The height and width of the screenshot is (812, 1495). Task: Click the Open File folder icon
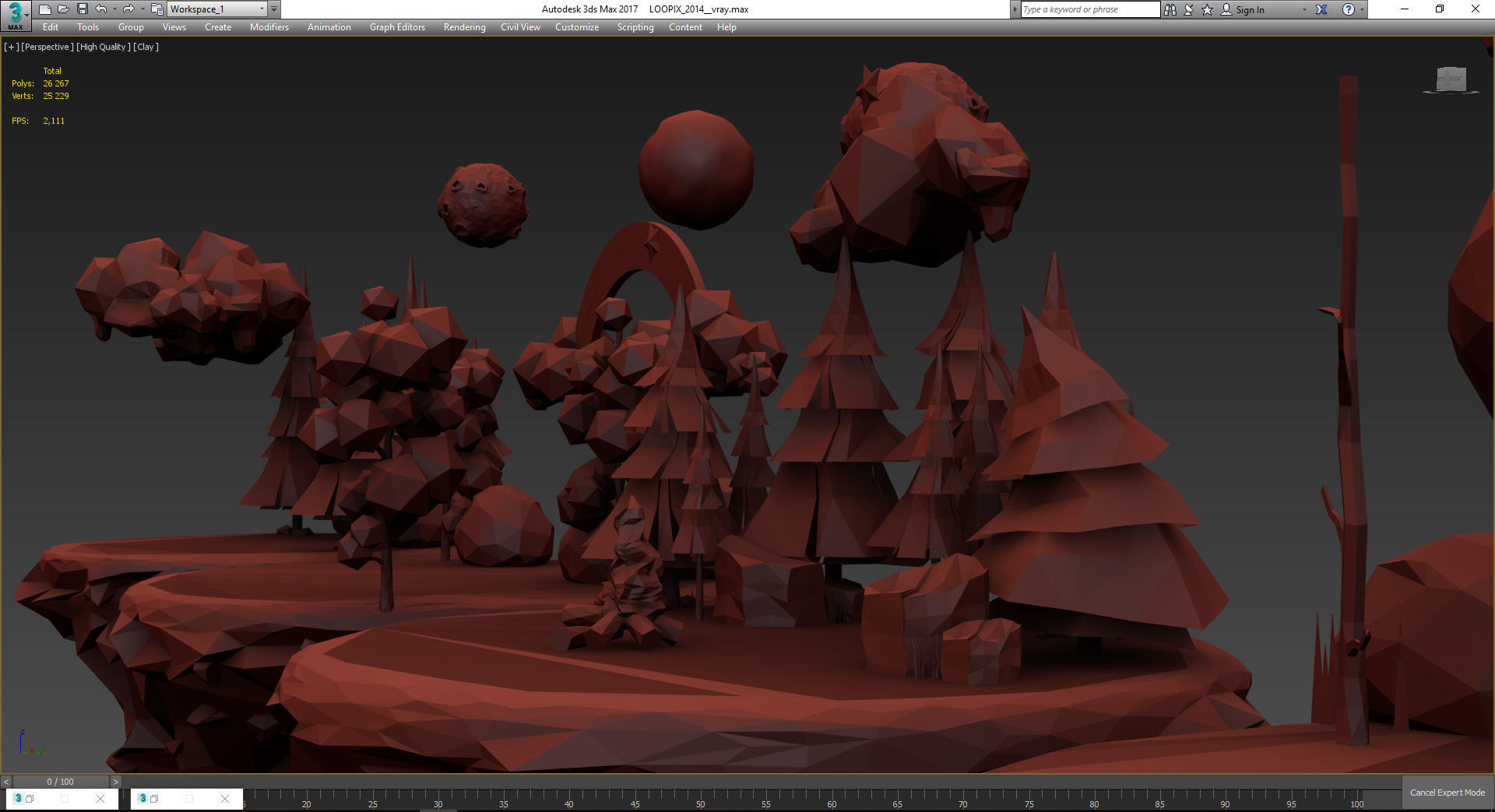pyautogui.click(x=63, y=9)
